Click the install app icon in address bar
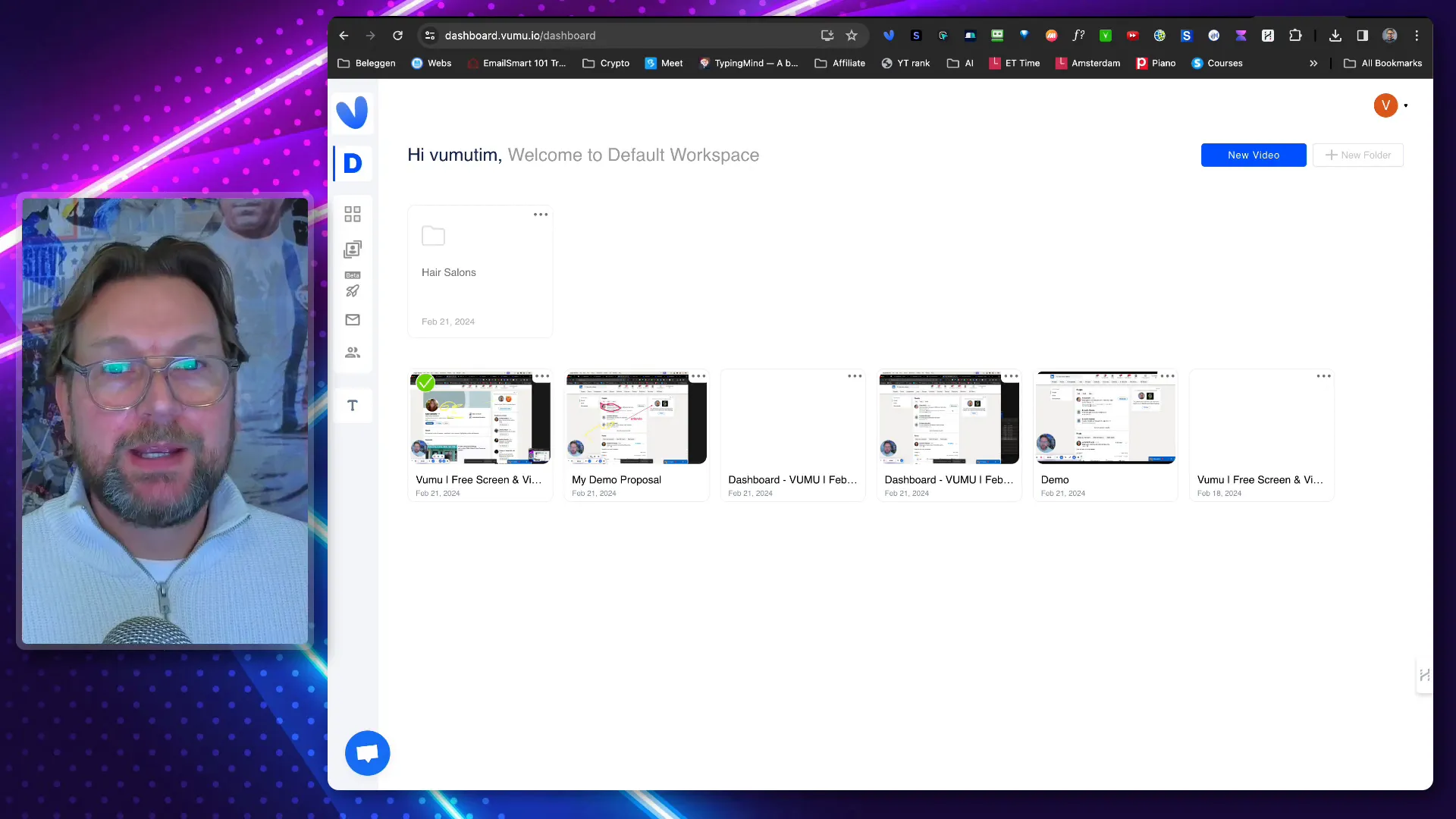Screen dimensions: 1456x819 coord(827,36)
